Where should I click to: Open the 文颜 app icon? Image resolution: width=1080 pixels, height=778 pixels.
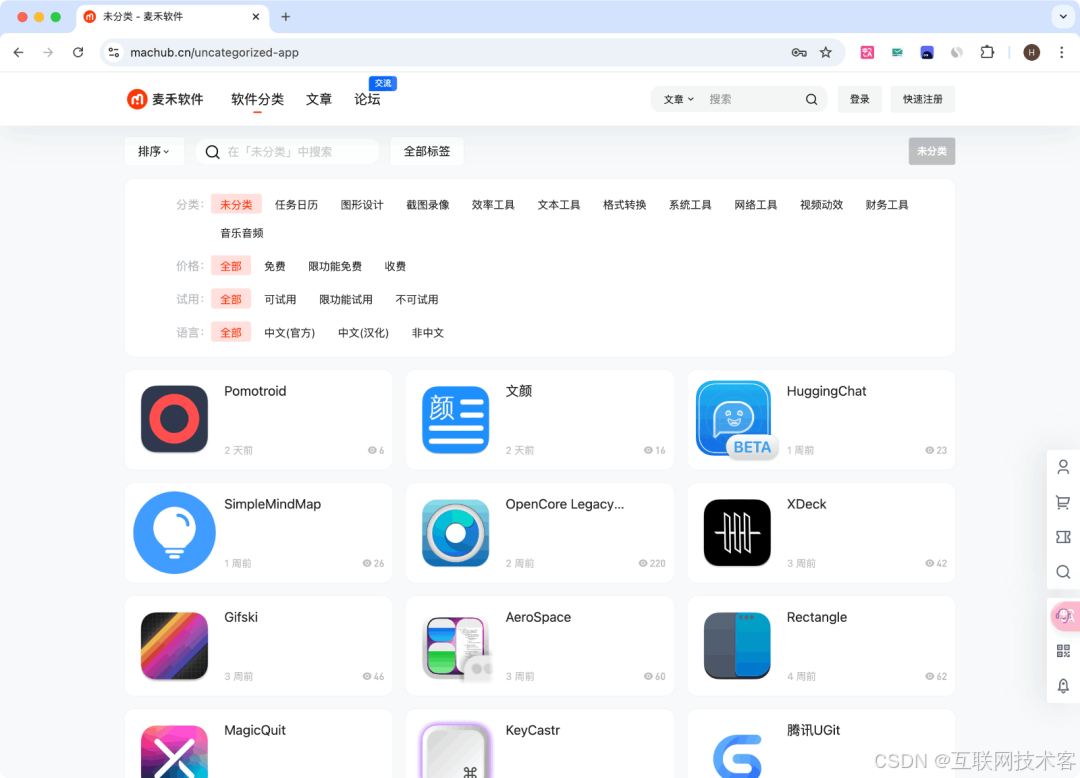[455, 419]
